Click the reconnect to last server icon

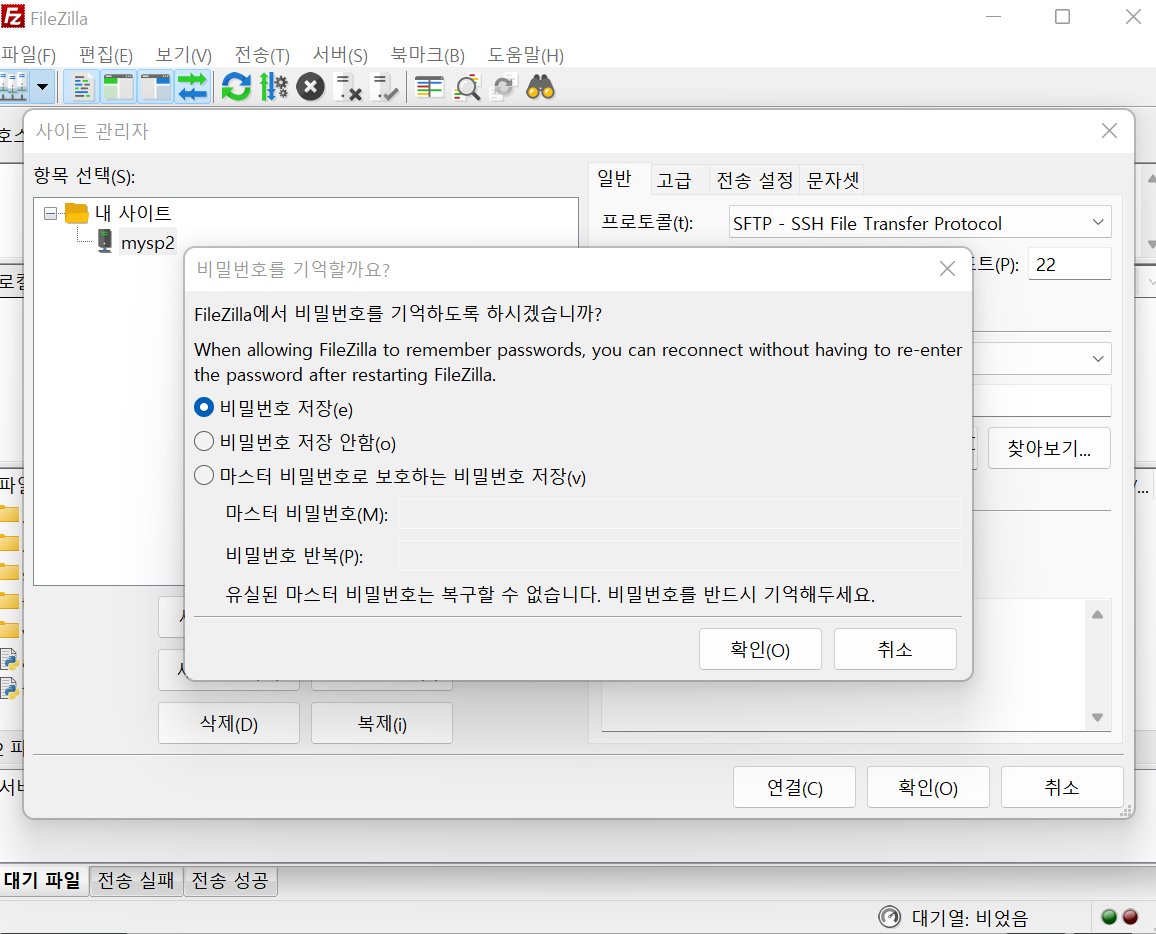click(x=385, y=87)
